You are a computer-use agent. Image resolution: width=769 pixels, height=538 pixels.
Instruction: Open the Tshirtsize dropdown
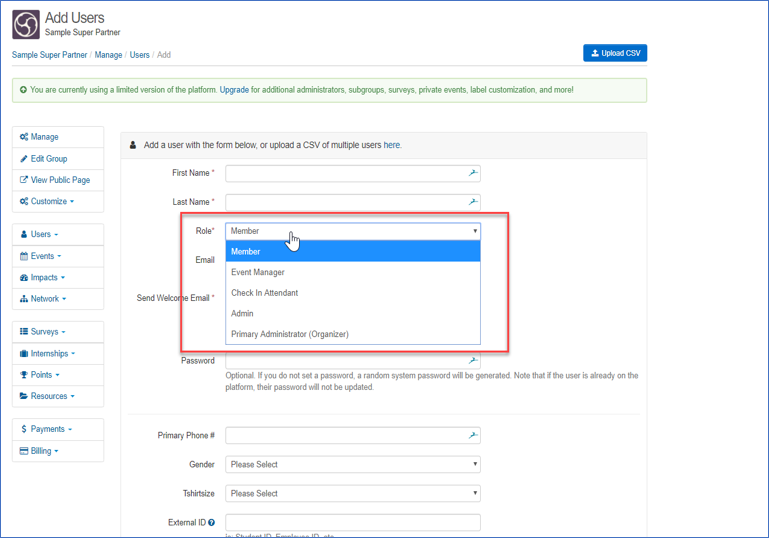[x=353, y=493]
